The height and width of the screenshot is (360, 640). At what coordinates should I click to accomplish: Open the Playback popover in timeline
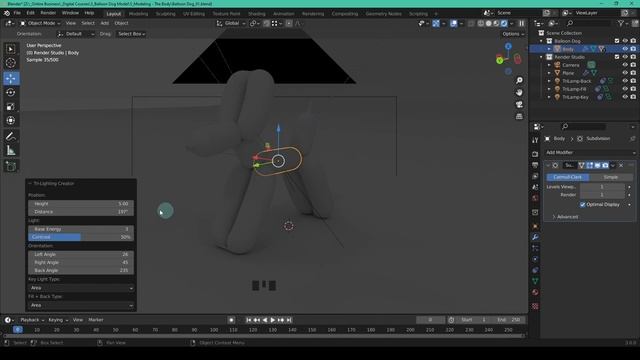click(32, 320)
